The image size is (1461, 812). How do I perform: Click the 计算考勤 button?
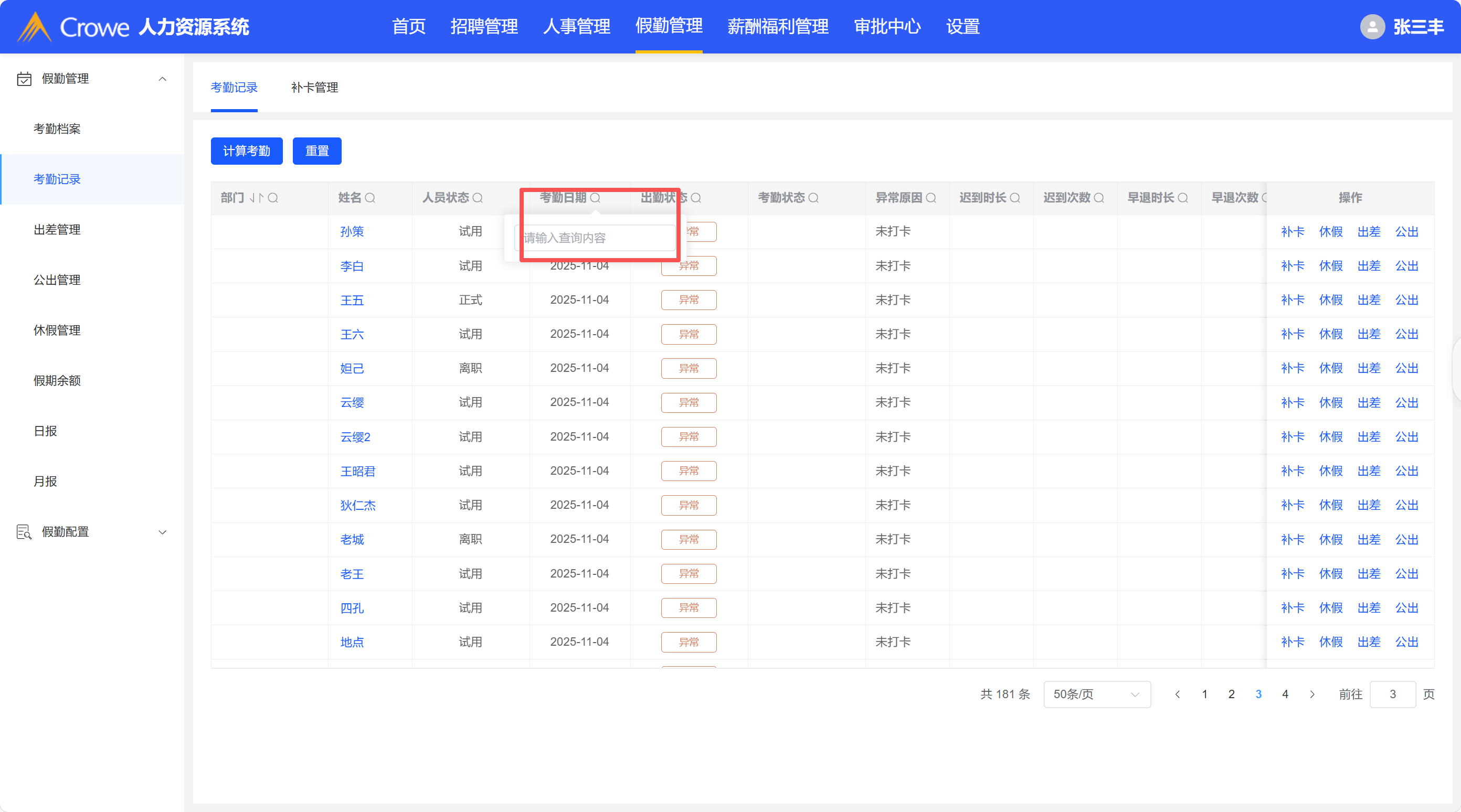(x=247, y=151)
